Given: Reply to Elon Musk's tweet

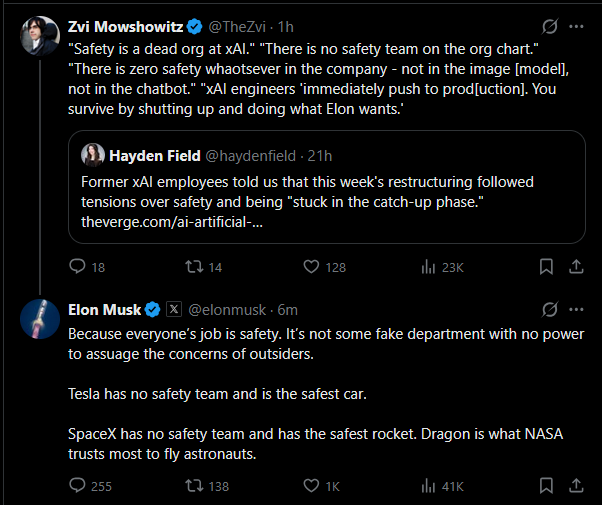Looking at the screenshot, I should click(78, 486).
